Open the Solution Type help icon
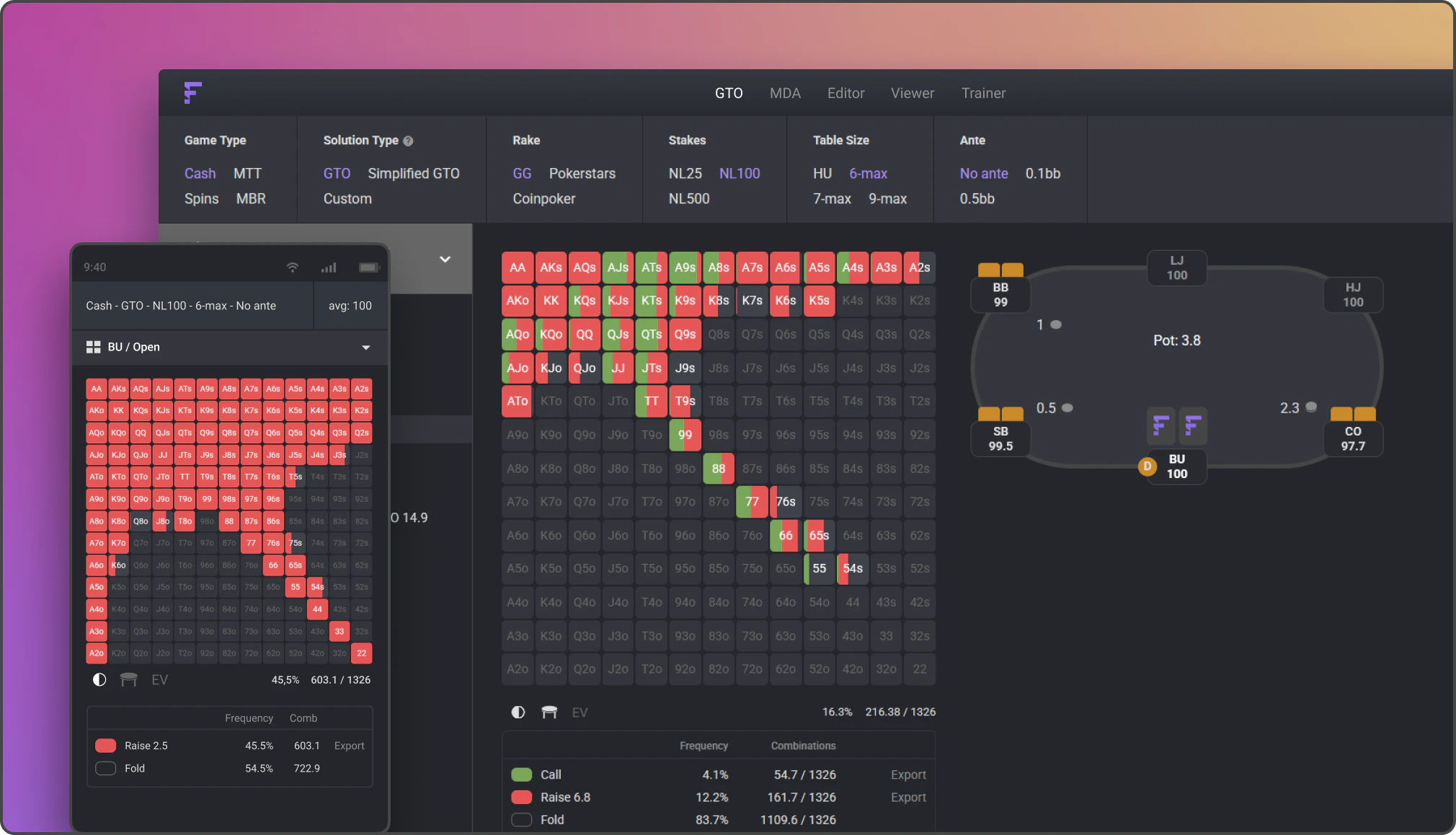Image resolution: width=1456 pixels, height=835 pixels. coord(408,141)
